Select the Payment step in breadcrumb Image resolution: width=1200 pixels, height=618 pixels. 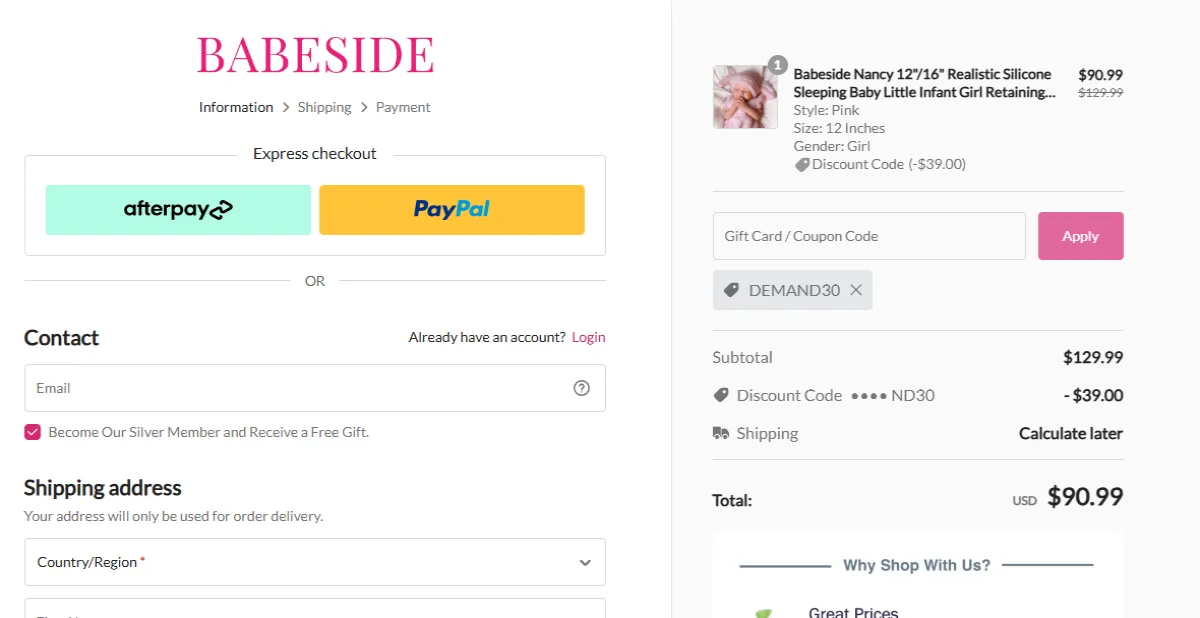click(x=403, y=107)
